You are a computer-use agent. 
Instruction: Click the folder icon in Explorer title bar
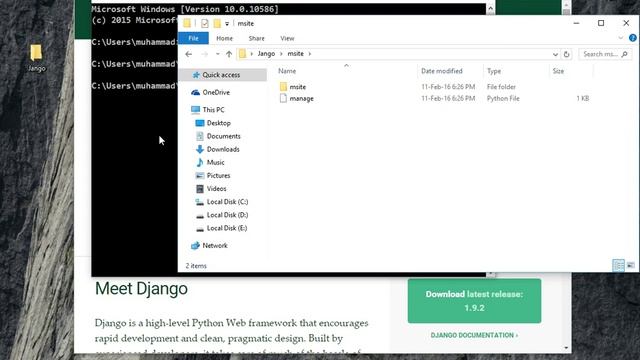pyautogui.click(x=187, y=23)
